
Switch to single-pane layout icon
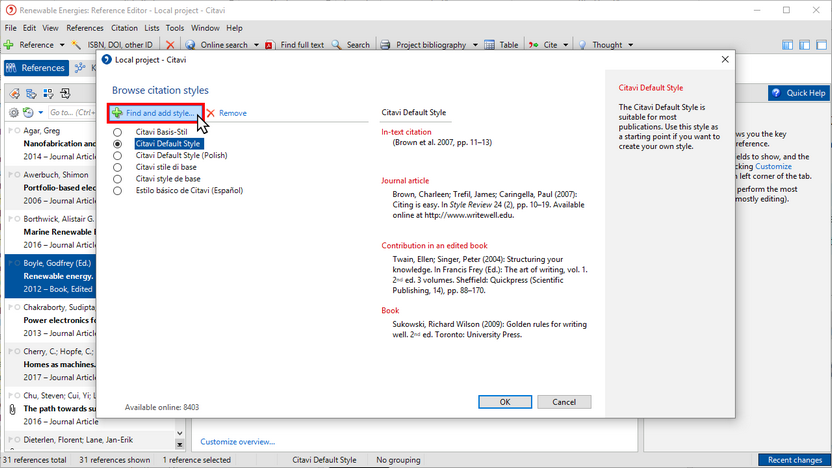point(821,45)
